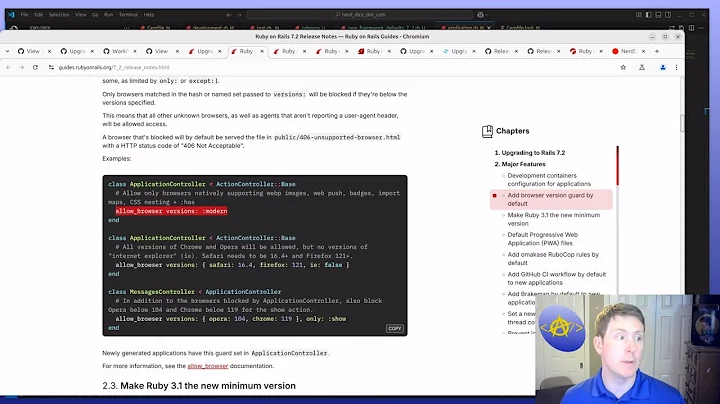The image size is (720, 404).
Task: Click VS Code search box nerd_dice_dot_com
Action: coord(360,15)
